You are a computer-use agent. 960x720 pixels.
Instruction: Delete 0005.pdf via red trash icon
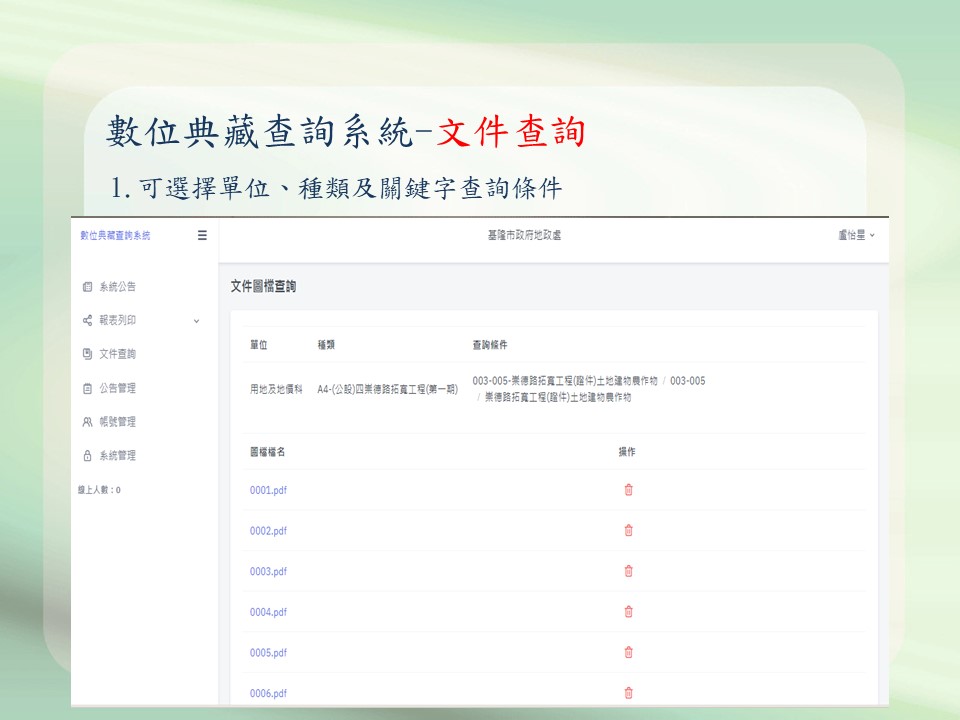click(628, 652)
